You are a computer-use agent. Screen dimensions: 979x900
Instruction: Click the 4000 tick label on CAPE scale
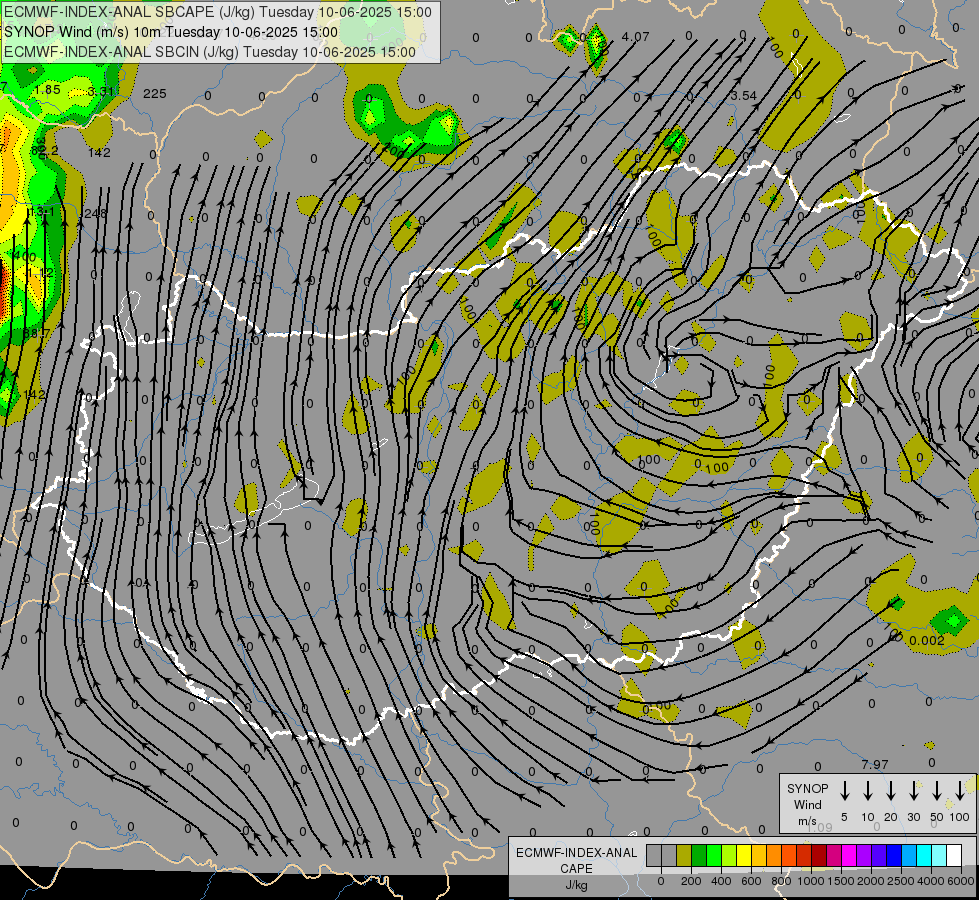point(931,881)
